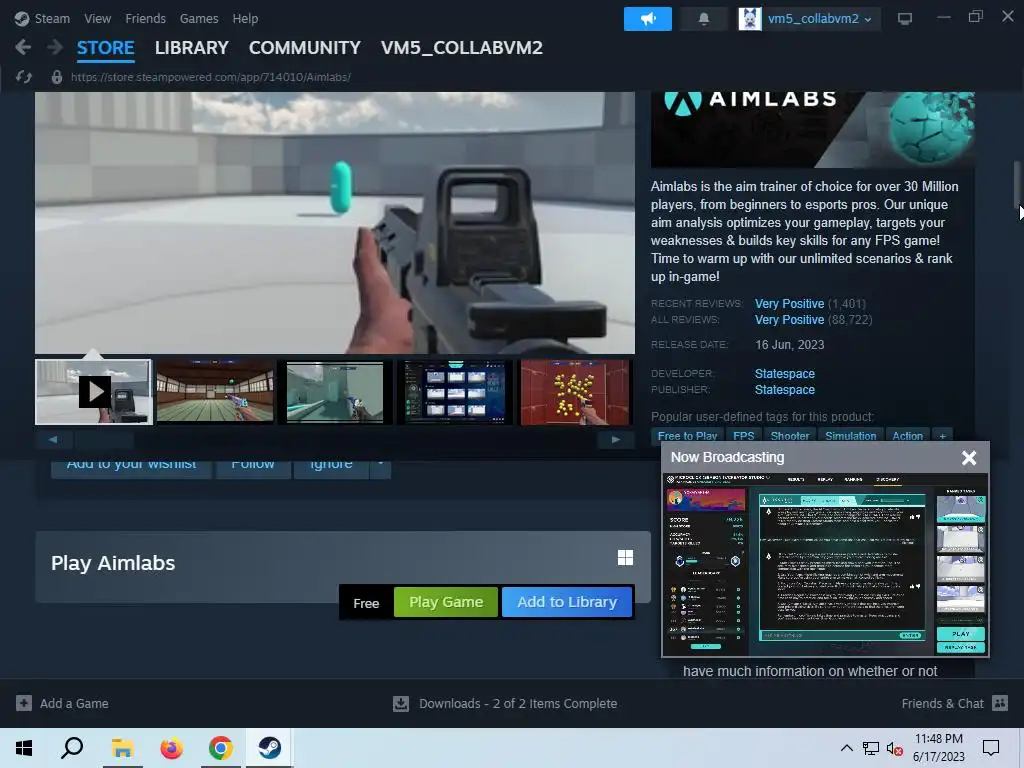The image size is (1024, 768).
Task: Click Add to your wishlist button
Action: point(131,466)
